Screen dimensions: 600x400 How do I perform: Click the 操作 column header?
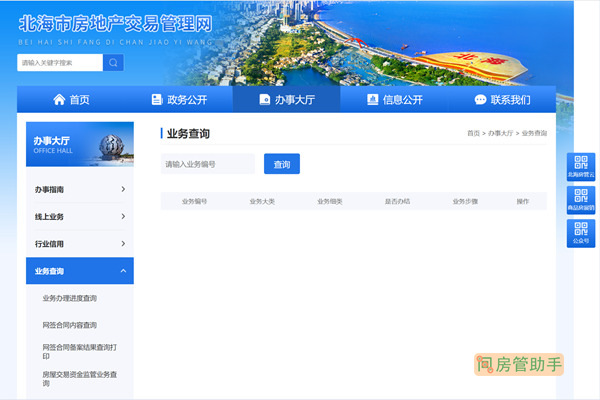[523, 201]
